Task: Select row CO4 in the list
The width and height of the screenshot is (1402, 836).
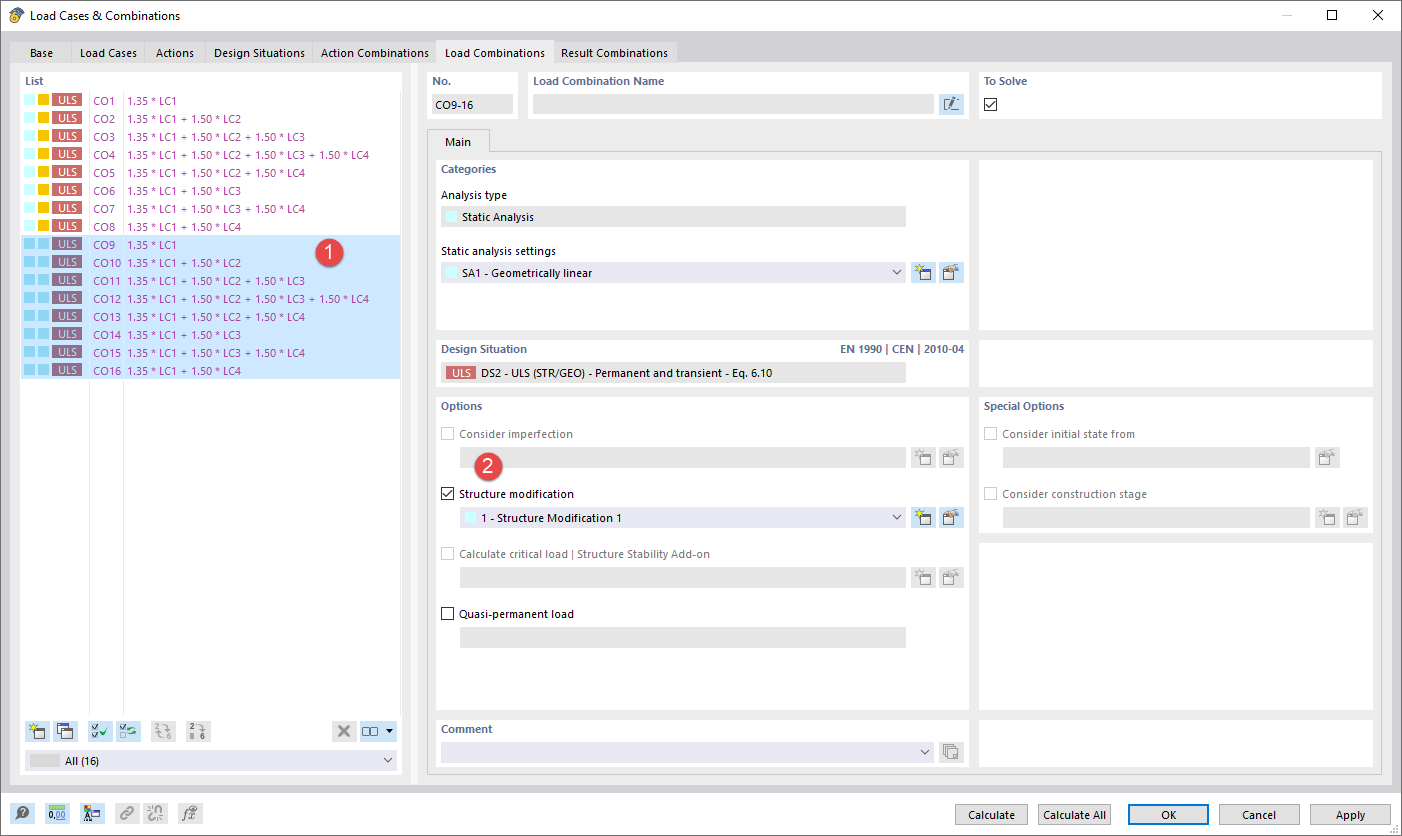Action: point(210,155)
